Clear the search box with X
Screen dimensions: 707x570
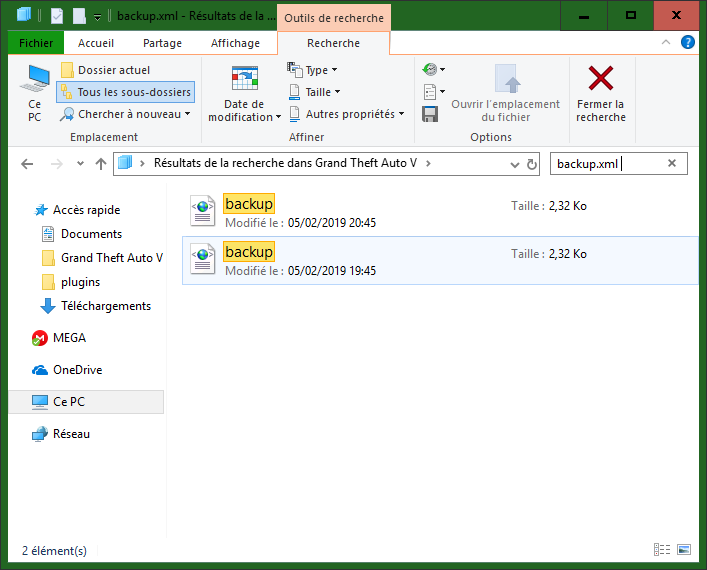click(x=672, y=163)
